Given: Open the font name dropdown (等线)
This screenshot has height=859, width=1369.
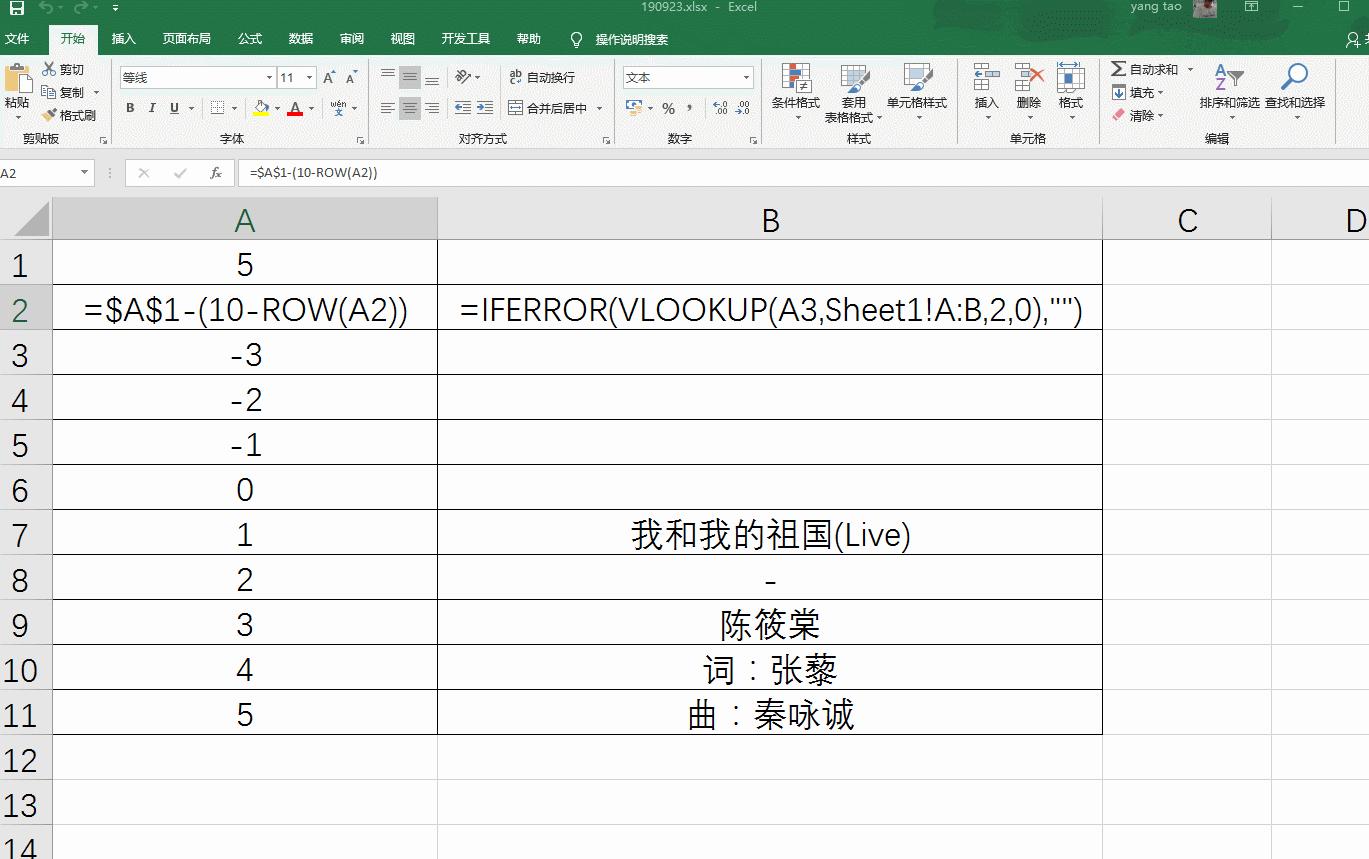Looking at the screenshot, I should click(269, 78).
